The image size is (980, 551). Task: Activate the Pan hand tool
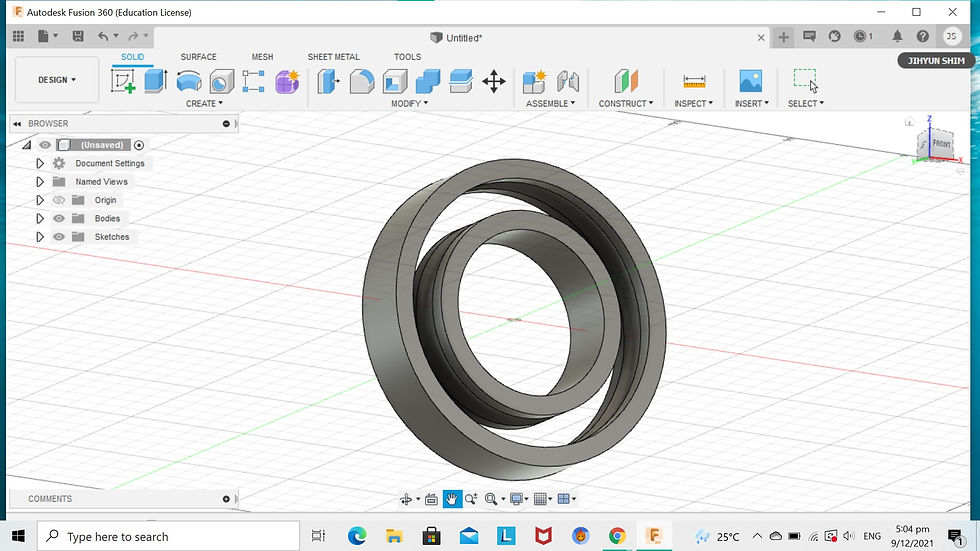451,499
